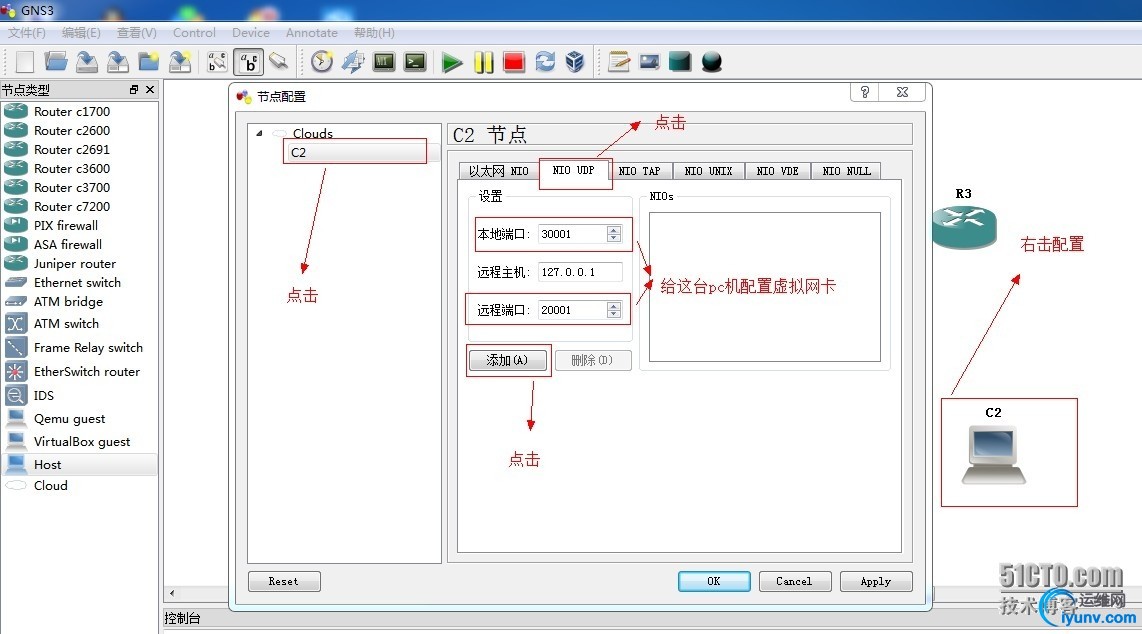Click the 添加(A) add button
1142x634 pixels.
508,360
